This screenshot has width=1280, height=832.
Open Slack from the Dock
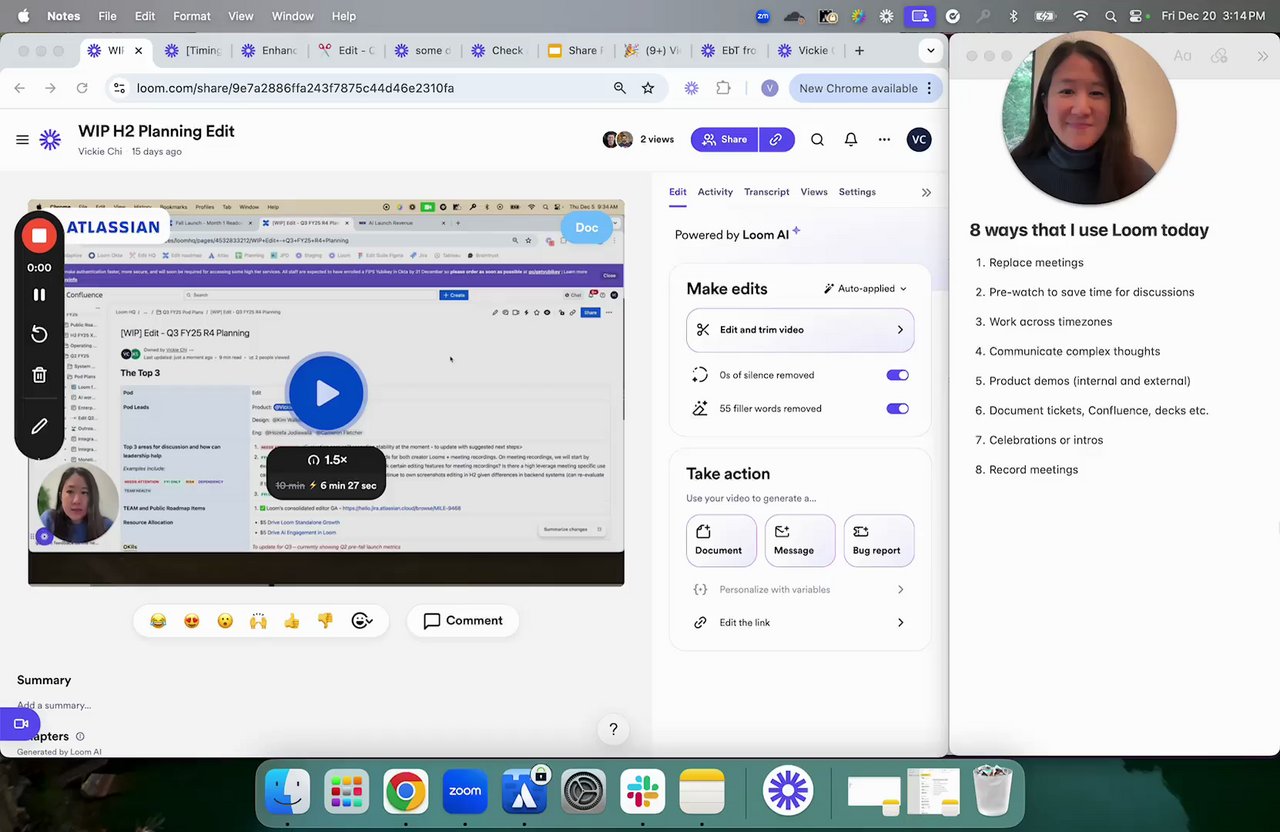pyautogui.click(x=642, y=791)
